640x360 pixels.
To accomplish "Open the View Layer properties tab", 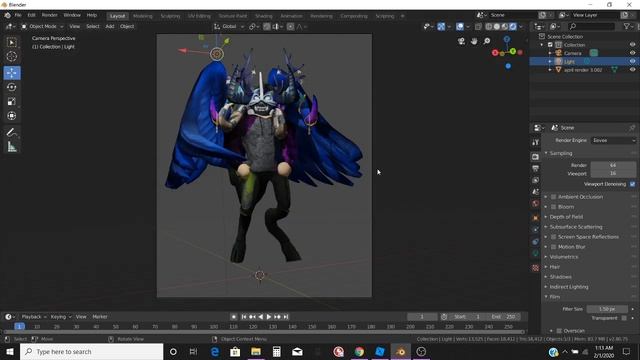I will click(536, 180).
